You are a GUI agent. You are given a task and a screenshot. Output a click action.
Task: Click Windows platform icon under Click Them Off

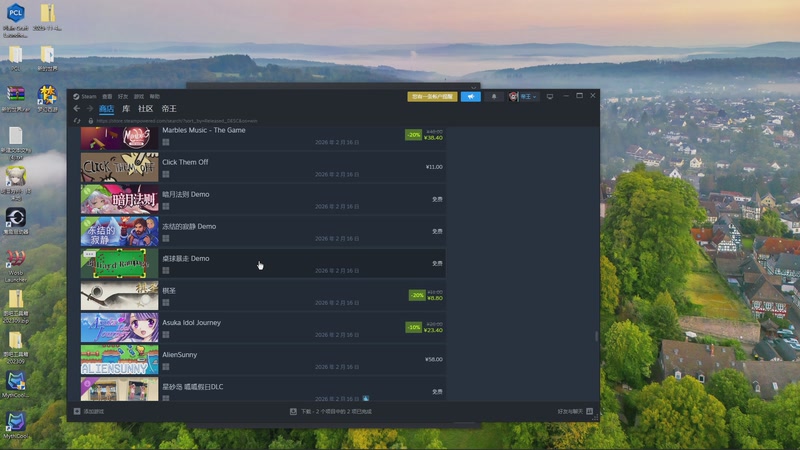pos(166,174)
